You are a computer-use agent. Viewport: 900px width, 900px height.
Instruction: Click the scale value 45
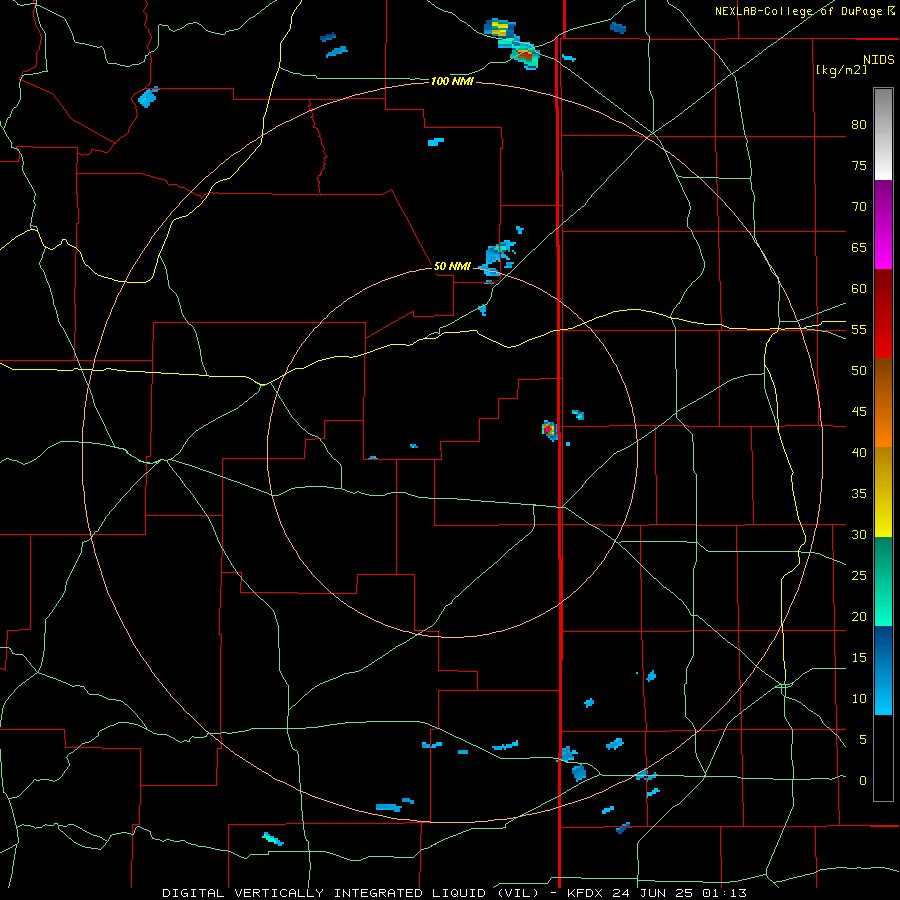click(859, 412)
